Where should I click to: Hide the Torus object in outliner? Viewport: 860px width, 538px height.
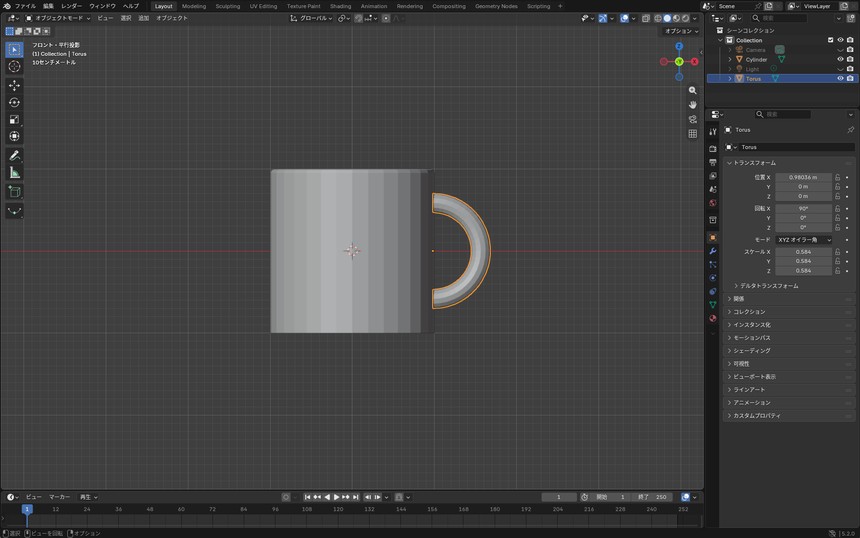tap(840, 78)
